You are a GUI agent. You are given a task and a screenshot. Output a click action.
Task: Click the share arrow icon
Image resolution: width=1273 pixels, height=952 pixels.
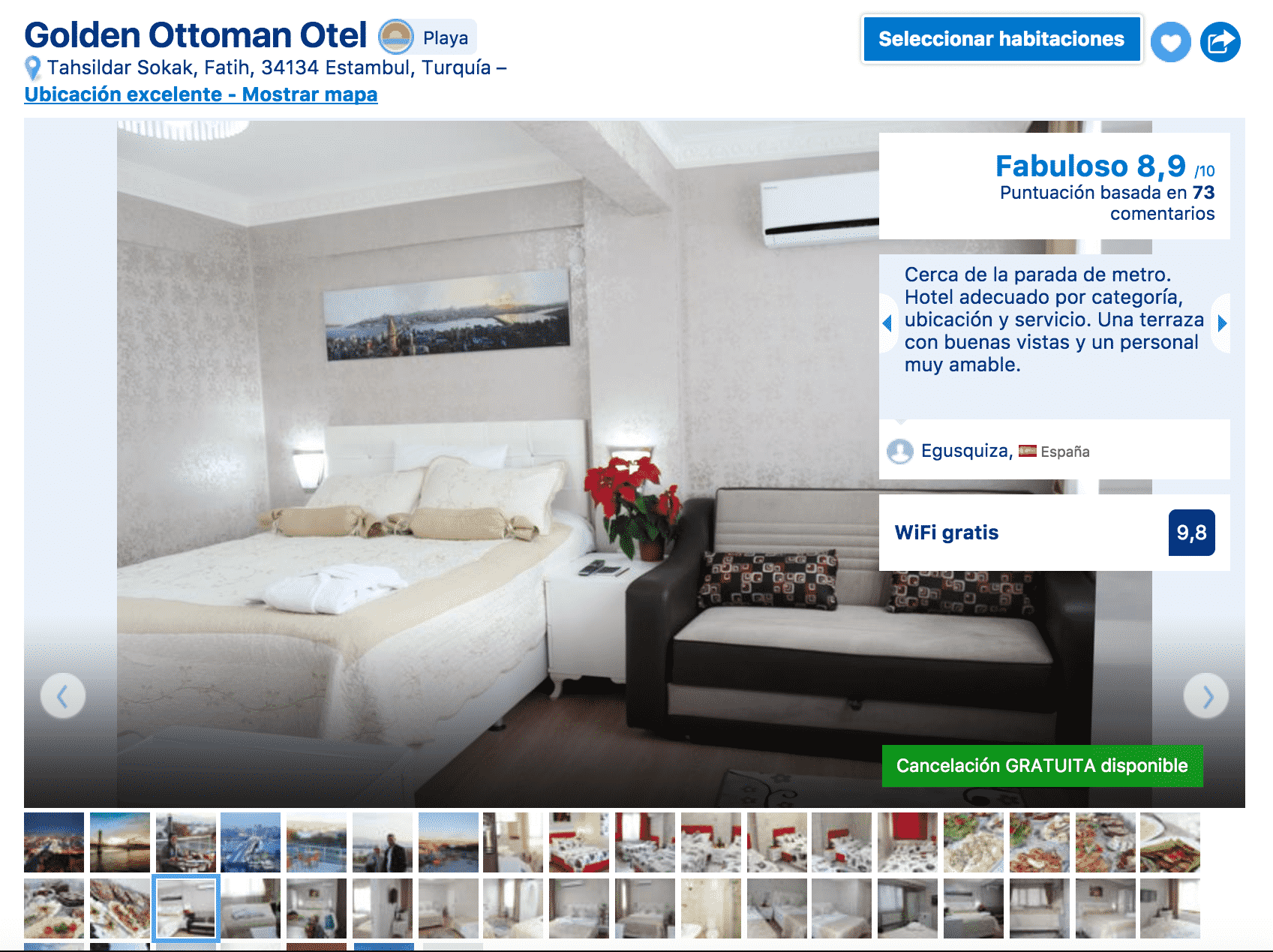tap(1220, 42)
